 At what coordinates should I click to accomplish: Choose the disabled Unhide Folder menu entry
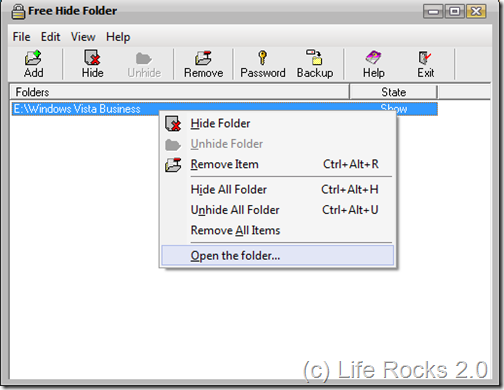click(277, 144)
